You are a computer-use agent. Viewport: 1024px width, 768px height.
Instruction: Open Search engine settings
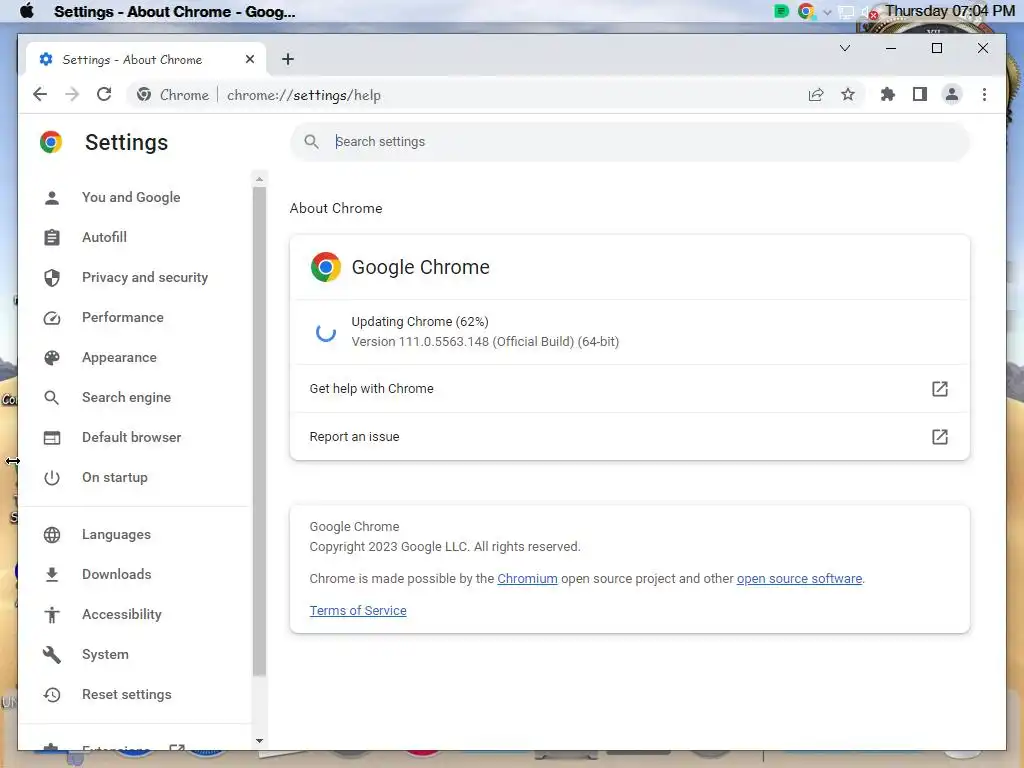click(x=127, y=398)
